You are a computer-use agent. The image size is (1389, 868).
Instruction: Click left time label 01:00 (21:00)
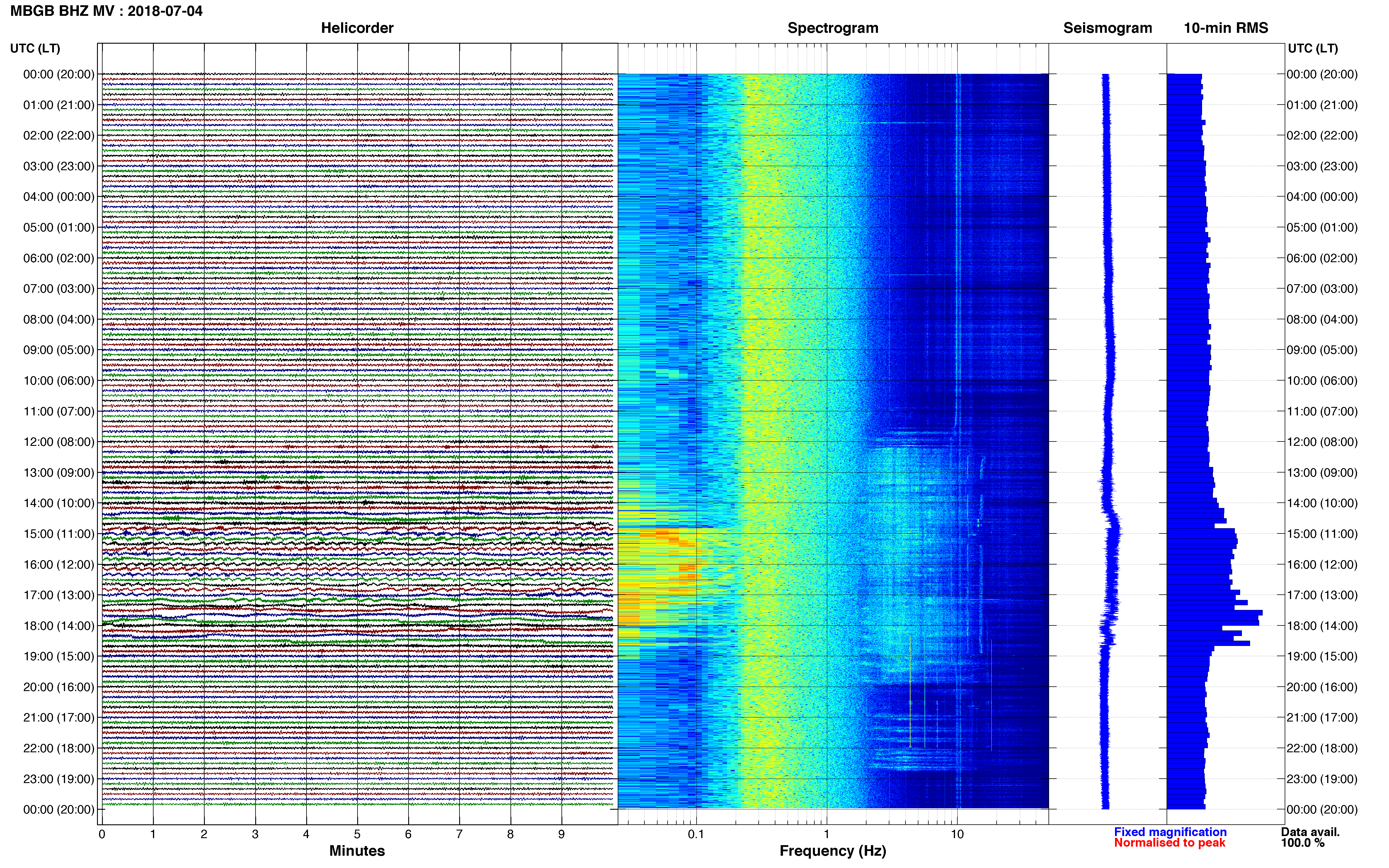pos(59,105)
